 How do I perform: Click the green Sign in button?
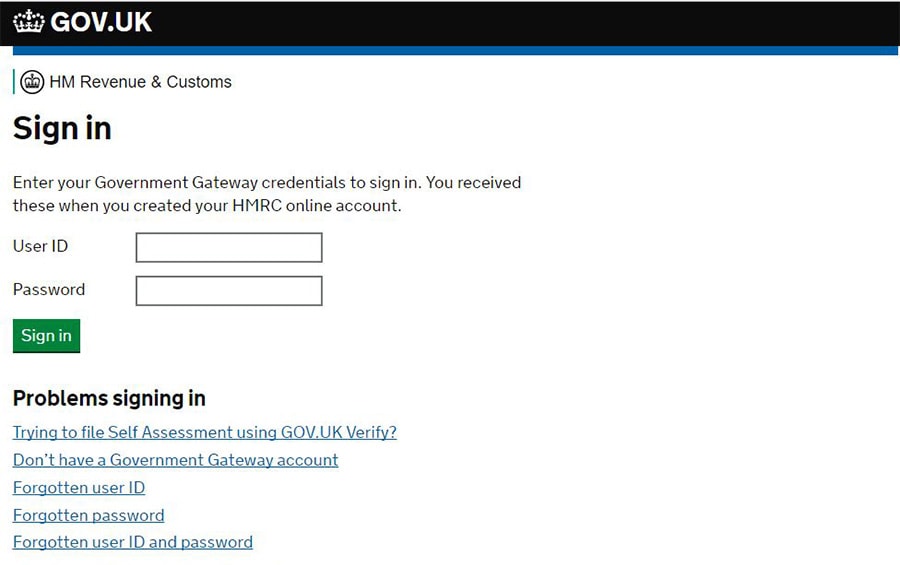click(46, 336)
